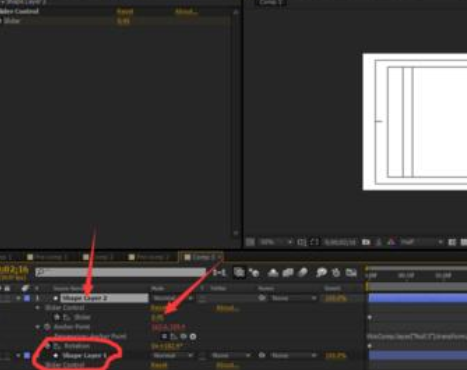467x370 pixels.
Task: Collapse the Slider Control effect in the timeline
Action: 37,308
